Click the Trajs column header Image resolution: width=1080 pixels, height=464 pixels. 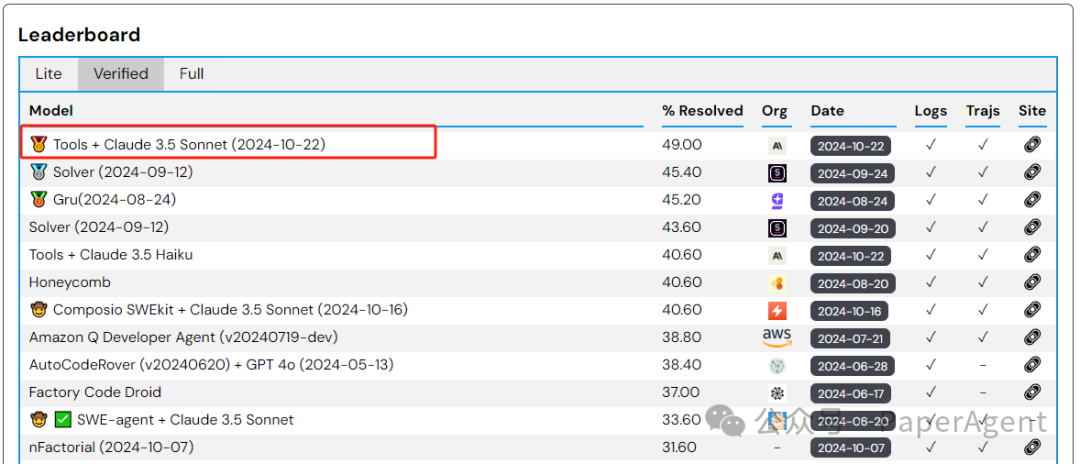coord(983,111)
